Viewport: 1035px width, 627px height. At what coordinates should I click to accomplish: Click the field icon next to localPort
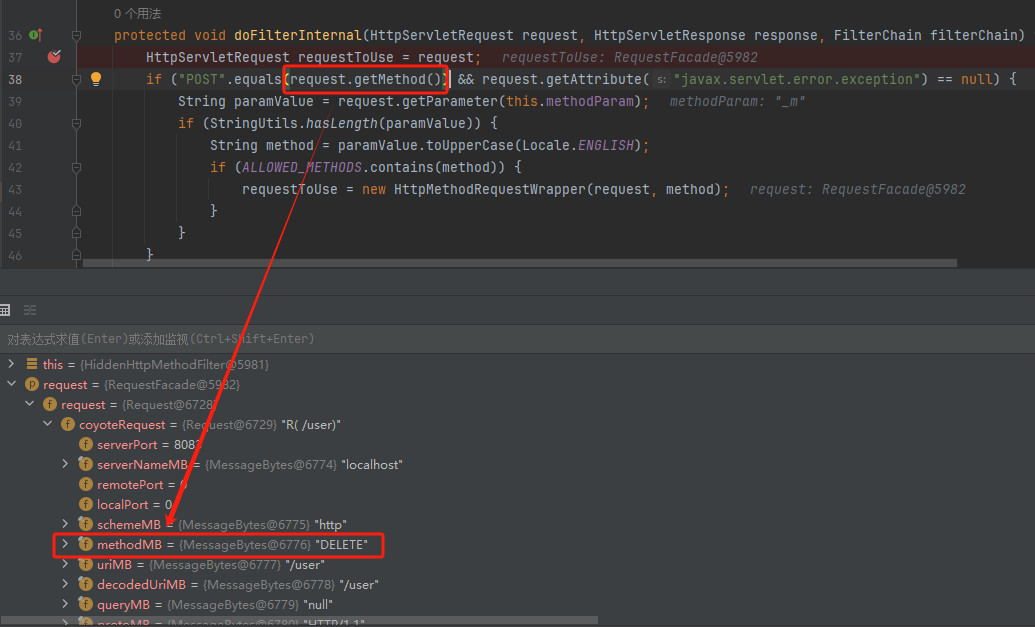tap(86, 504)
